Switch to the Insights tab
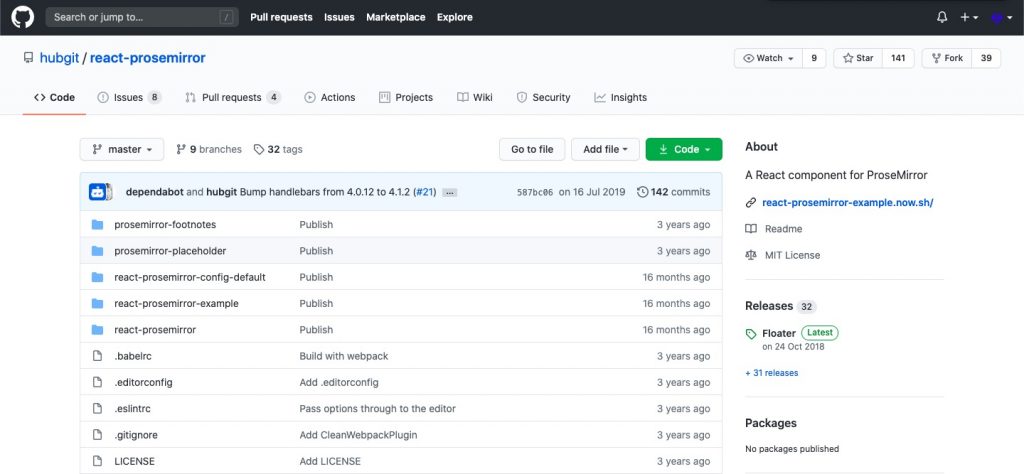The image size is (1024, 474). pos(620,97)
